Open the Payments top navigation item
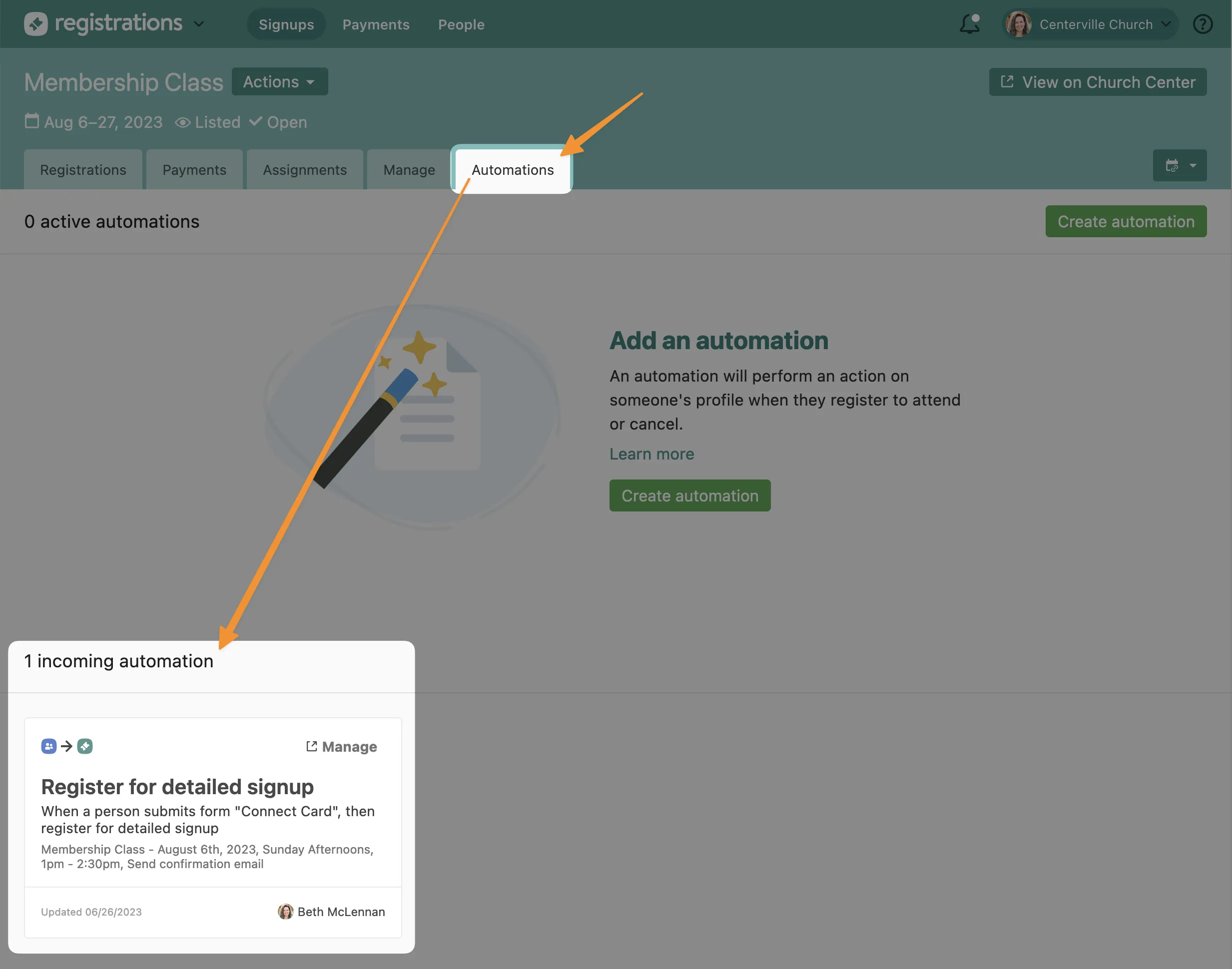The height and width of the screenshot is (969, 1232). click(x=376, y=24)
